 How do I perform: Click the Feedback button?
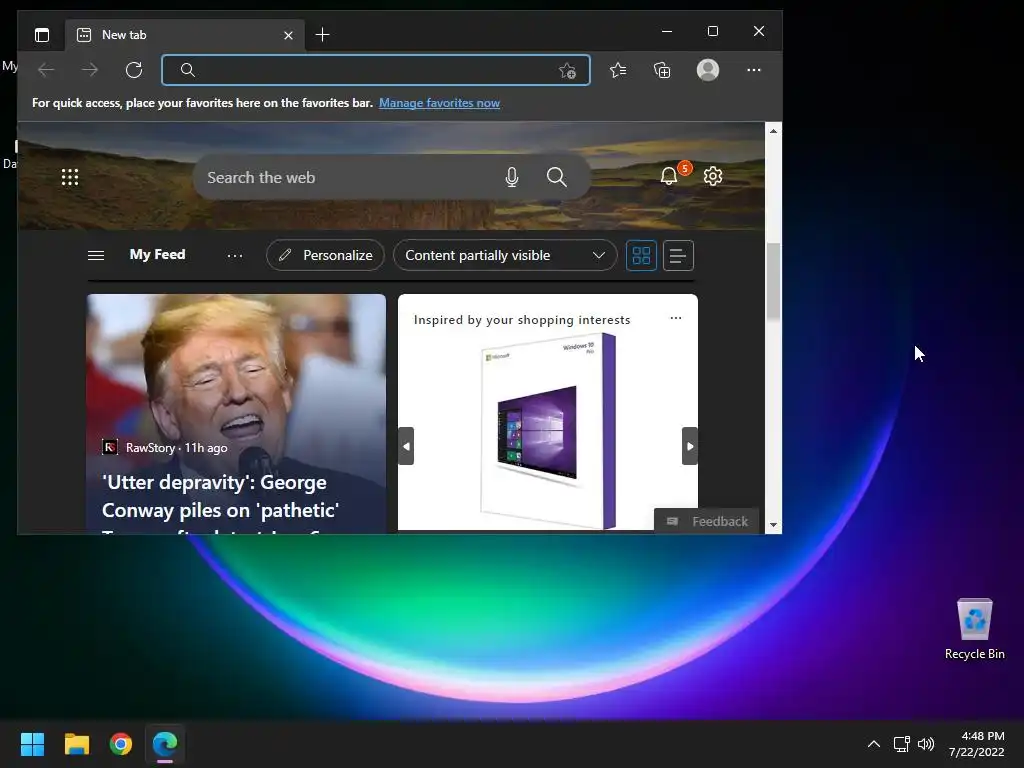click(x=707, y=521)
